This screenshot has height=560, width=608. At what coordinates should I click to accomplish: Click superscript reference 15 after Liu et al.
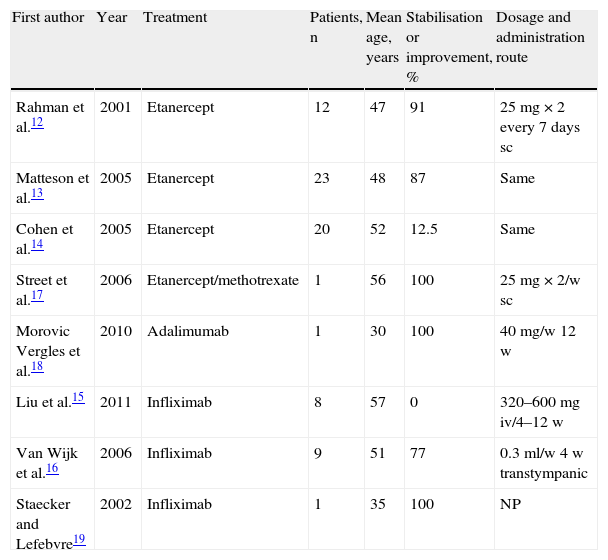point(77,397)
